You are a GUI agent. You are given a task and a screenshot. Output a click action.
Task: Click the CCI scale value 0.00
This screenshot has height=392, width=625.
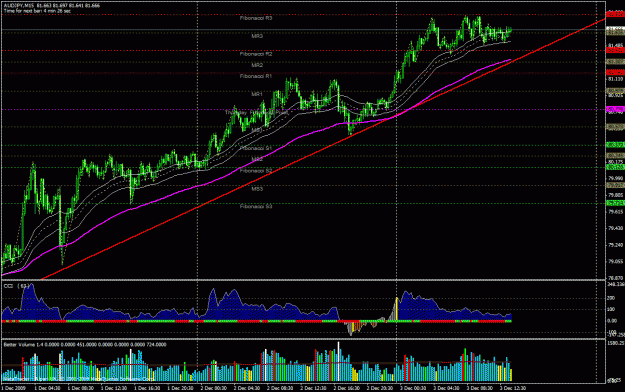(612, 321)
